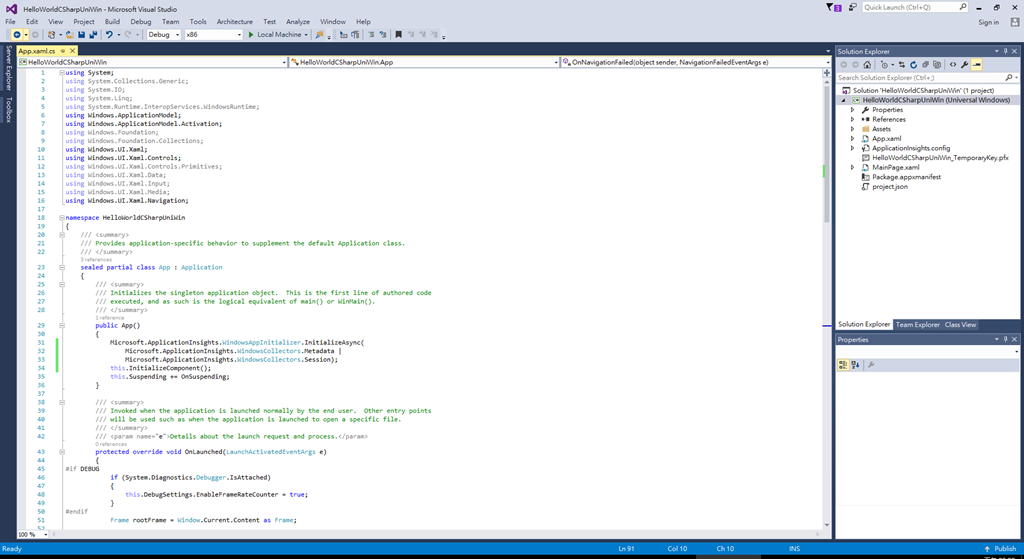Click the notifications flag icon in title bar

pyautogui.click(x=833, y=7)
